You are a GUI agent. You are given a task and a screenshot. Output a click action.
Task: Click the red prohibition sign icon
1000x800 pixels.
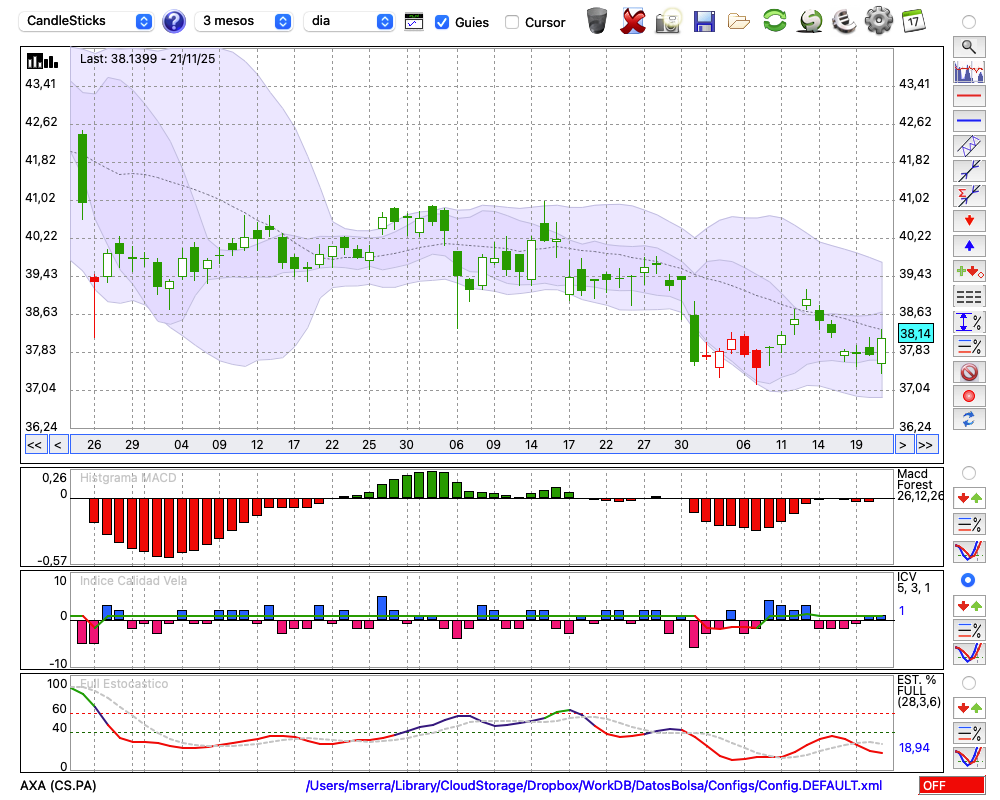(x=969, y=372)
